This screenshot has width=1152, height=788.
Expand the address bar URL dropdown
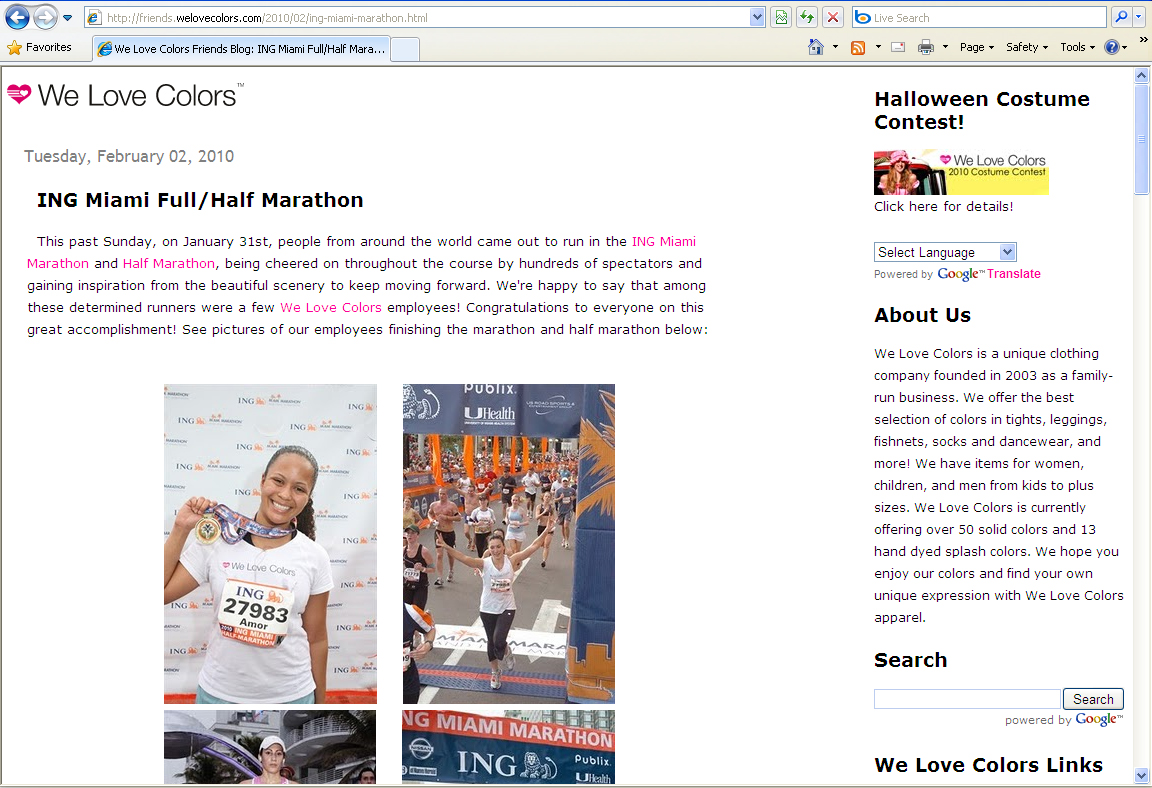pos(757,18)
